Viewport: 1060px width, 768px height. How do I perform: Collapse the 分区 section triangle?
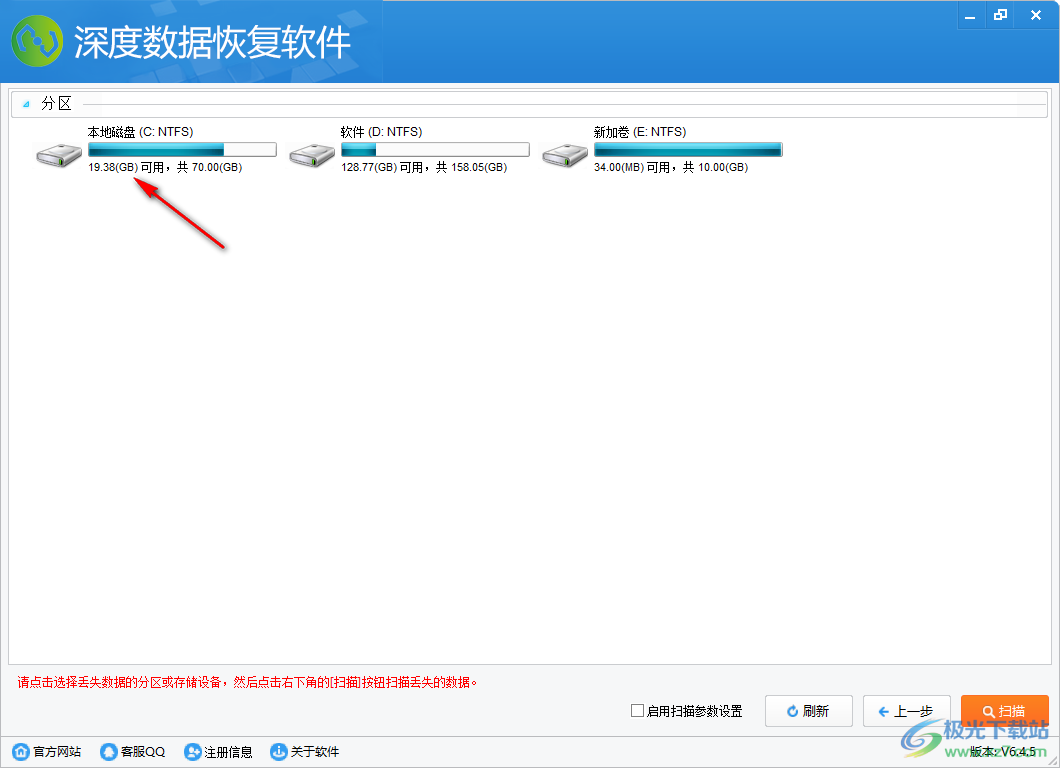[26, 104]
